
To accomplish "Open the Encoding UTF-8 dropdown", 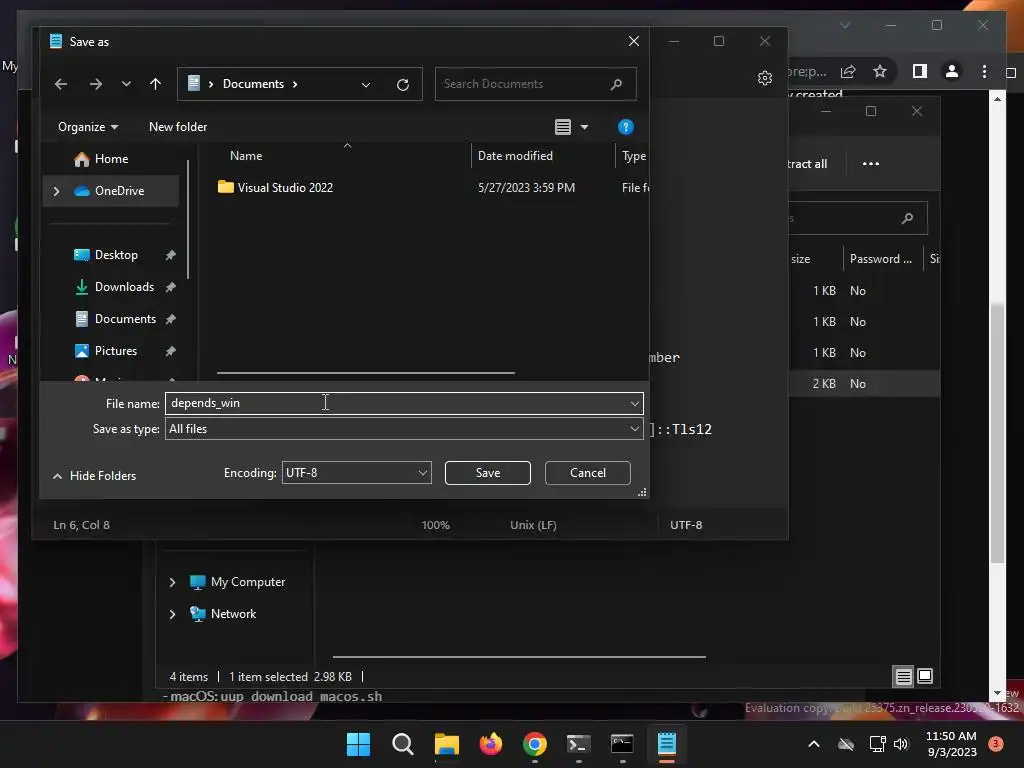I will 357,473.
